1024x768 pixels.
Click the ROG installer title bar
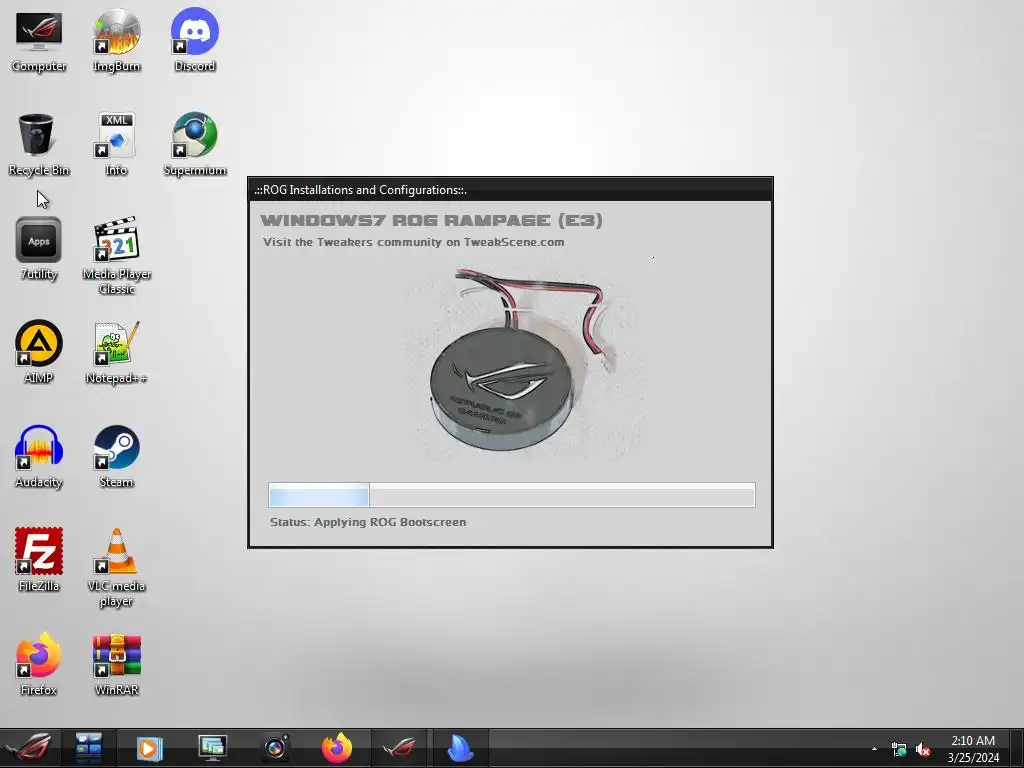point(511,190)
